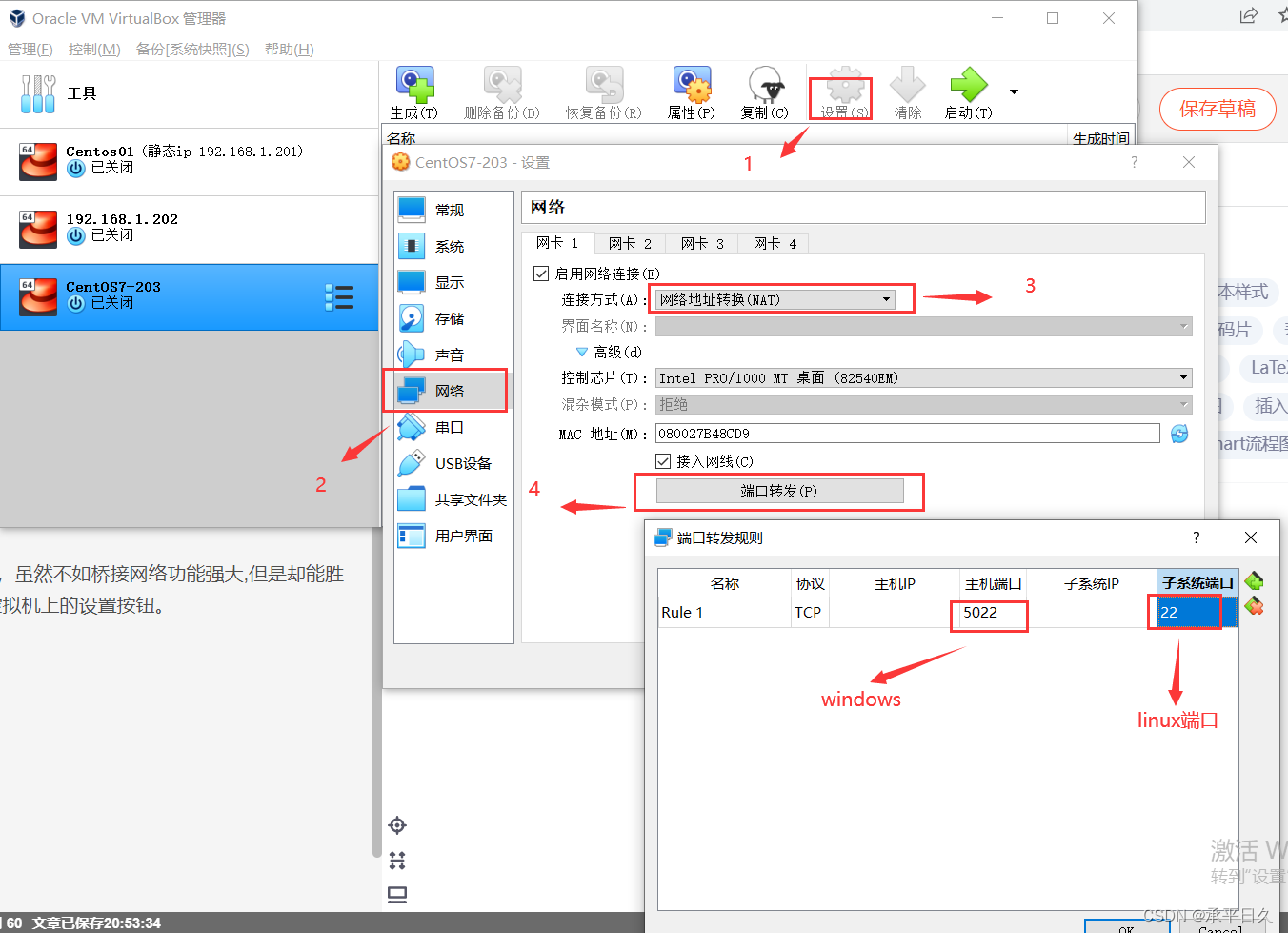The width and height of the screenshot is (1288, 933).
Task: Open the 帮助(H) menu
Action: click(x=290, y=50)
